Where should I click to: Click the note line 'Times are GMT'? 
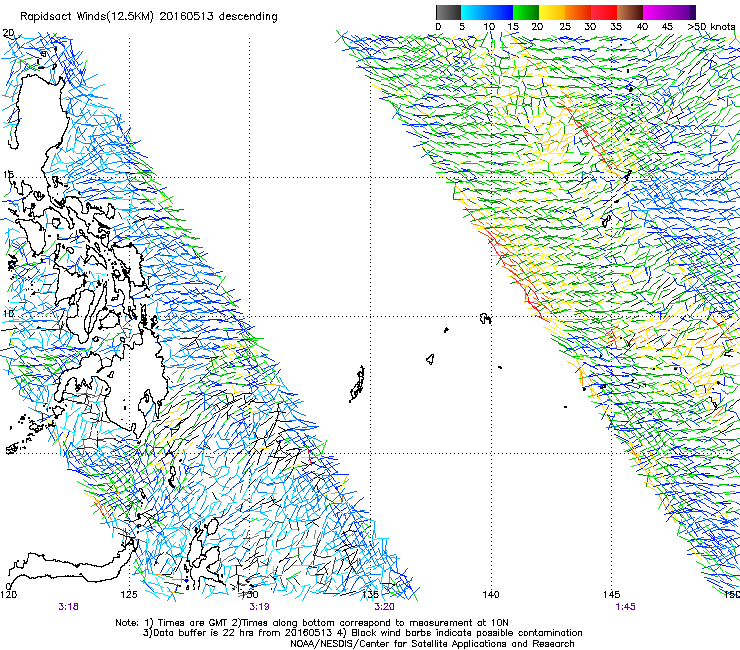194,623
